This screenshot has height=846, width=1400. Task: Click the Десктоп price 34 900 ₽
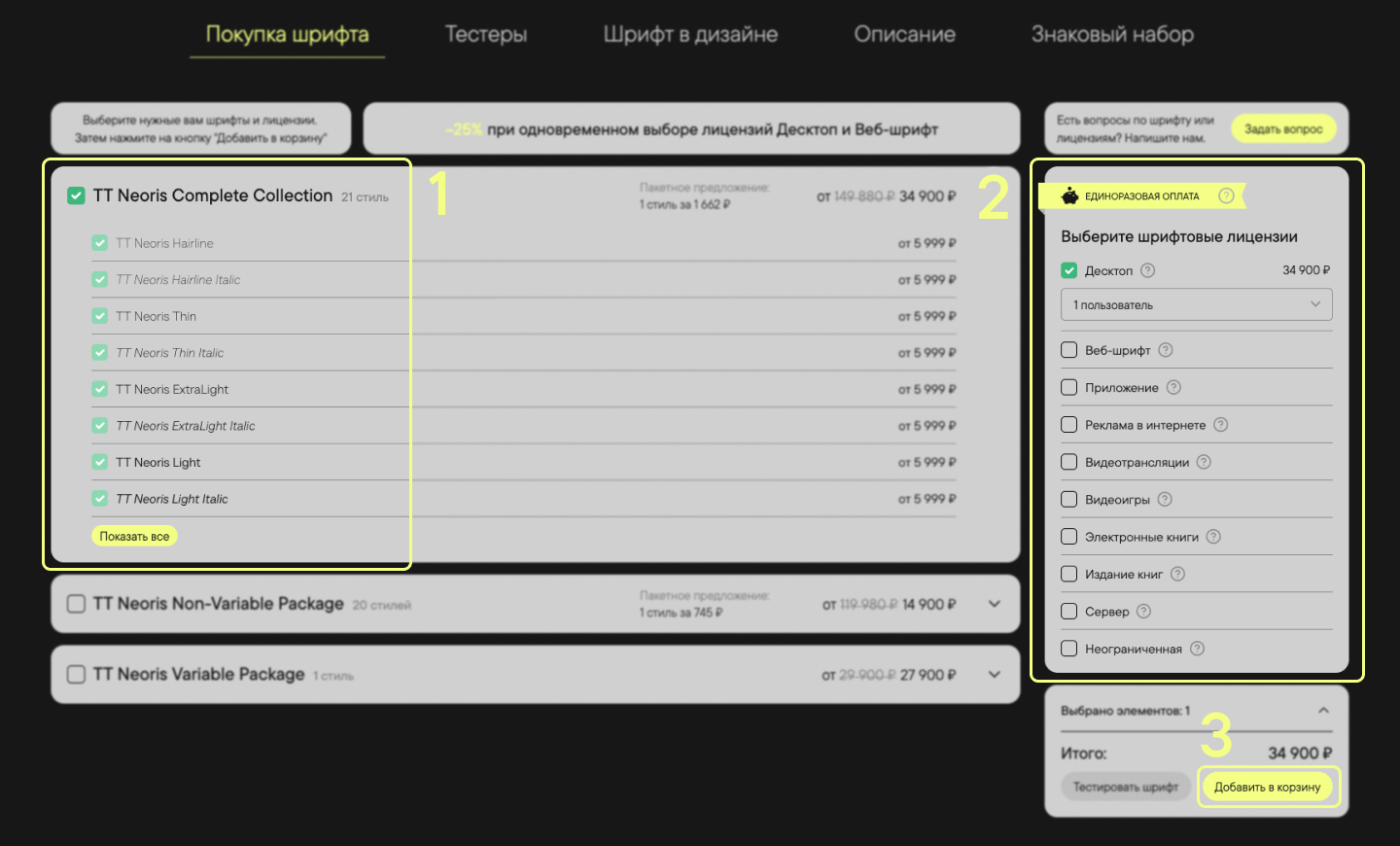(1307, 270)
